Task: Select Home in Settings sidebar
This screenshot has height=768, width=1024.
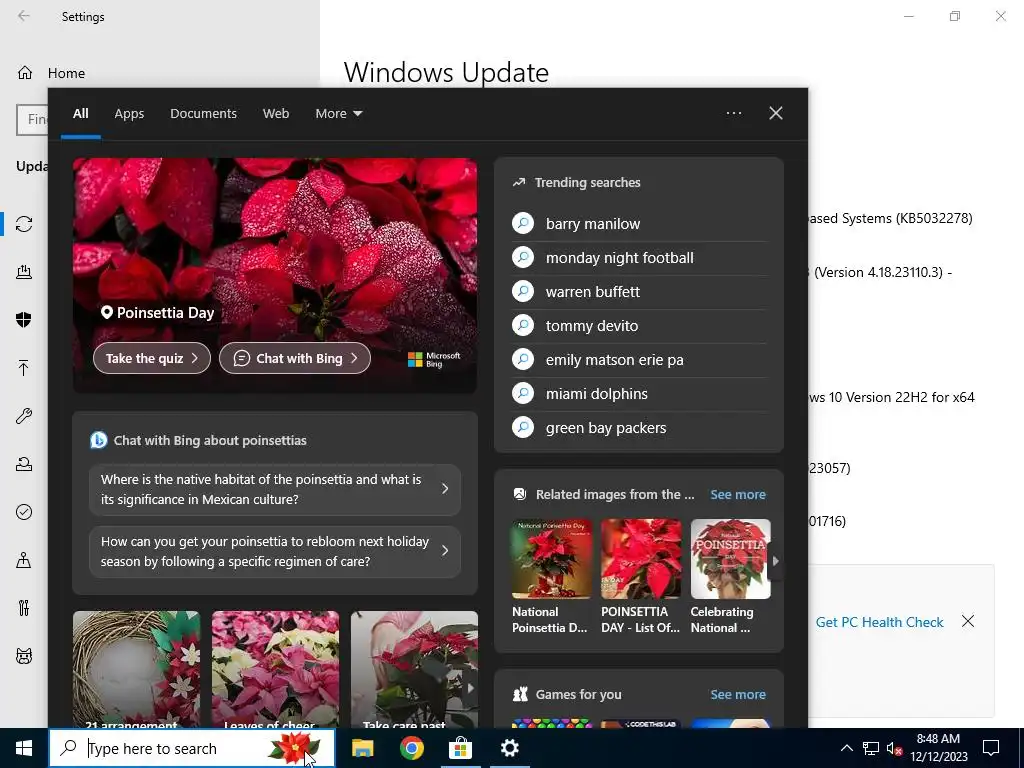Action: click(66, 73)
